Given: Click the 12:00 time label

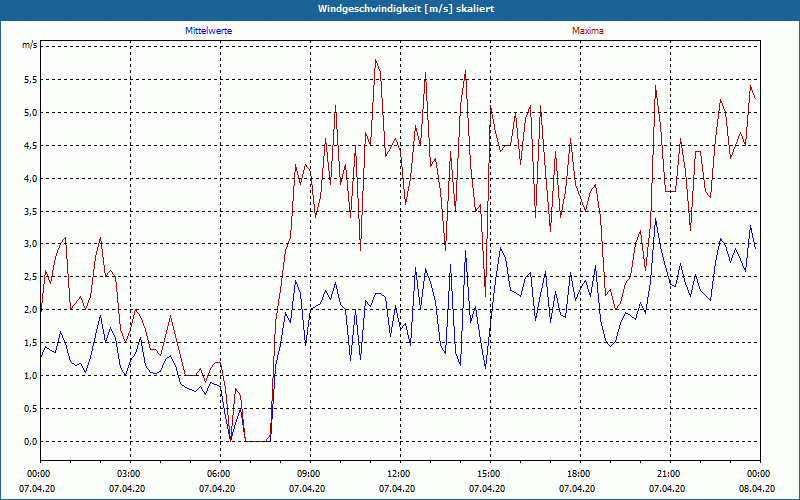Looking at the screenshot, I should click(397, 474).
